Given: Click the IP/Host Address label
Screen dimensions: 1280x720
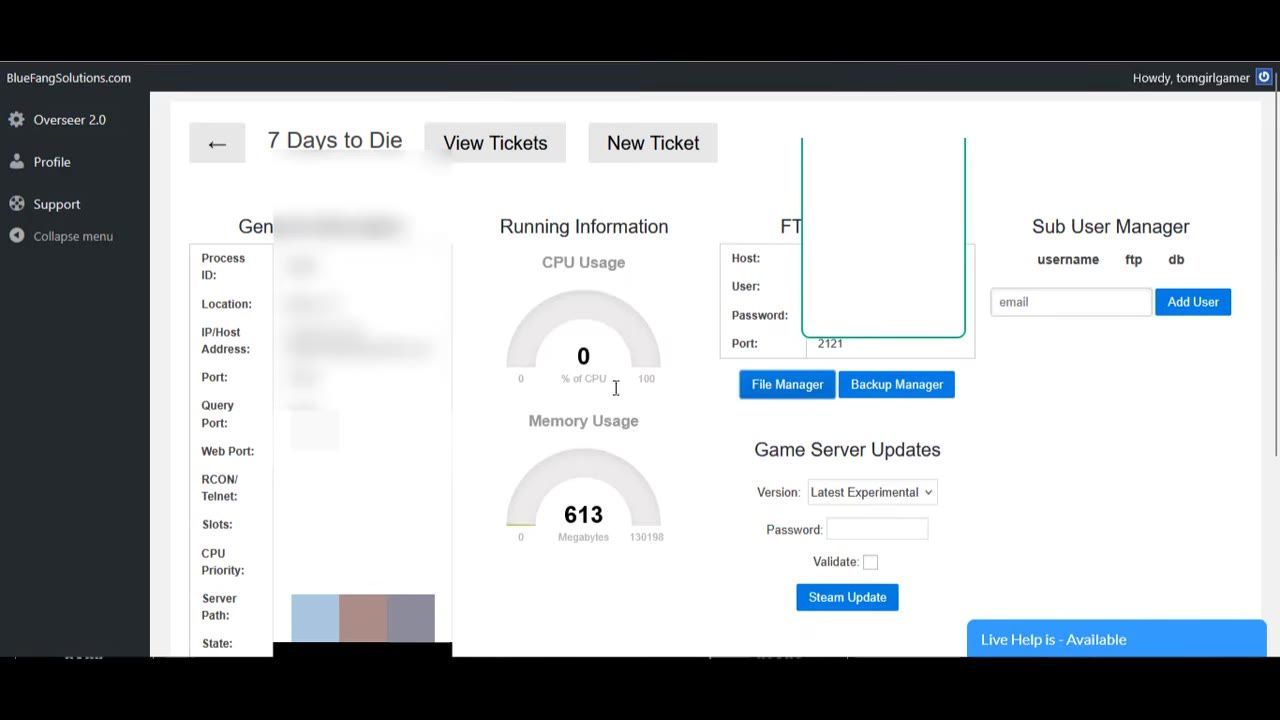Looking at the screenshot, I should [x=225, y=341].
